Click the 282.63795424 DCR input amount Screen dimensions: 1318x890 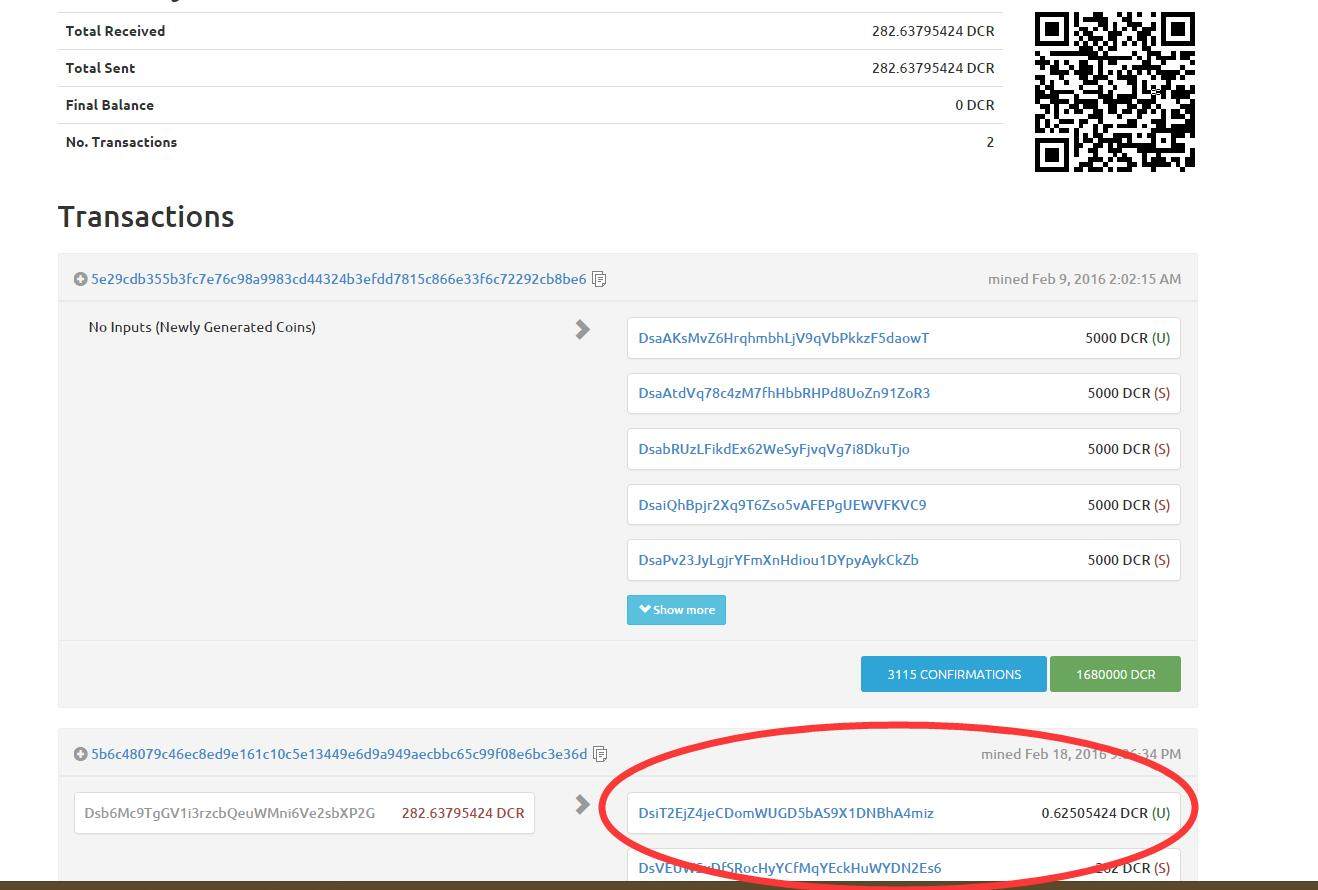pos(463,813)
